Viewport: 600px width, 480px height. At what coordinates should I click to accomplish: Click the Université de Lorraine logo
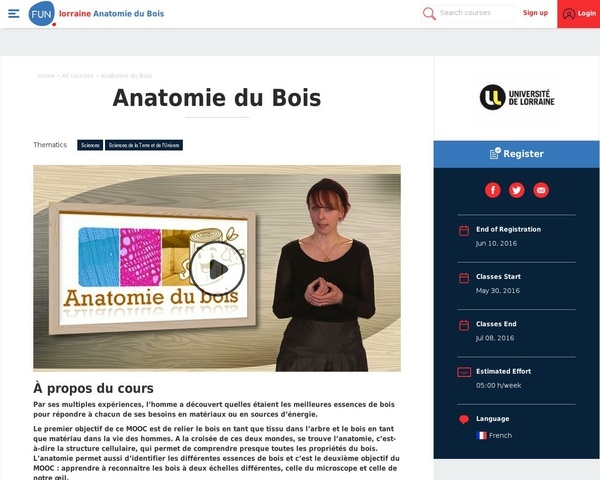(517, 97)
